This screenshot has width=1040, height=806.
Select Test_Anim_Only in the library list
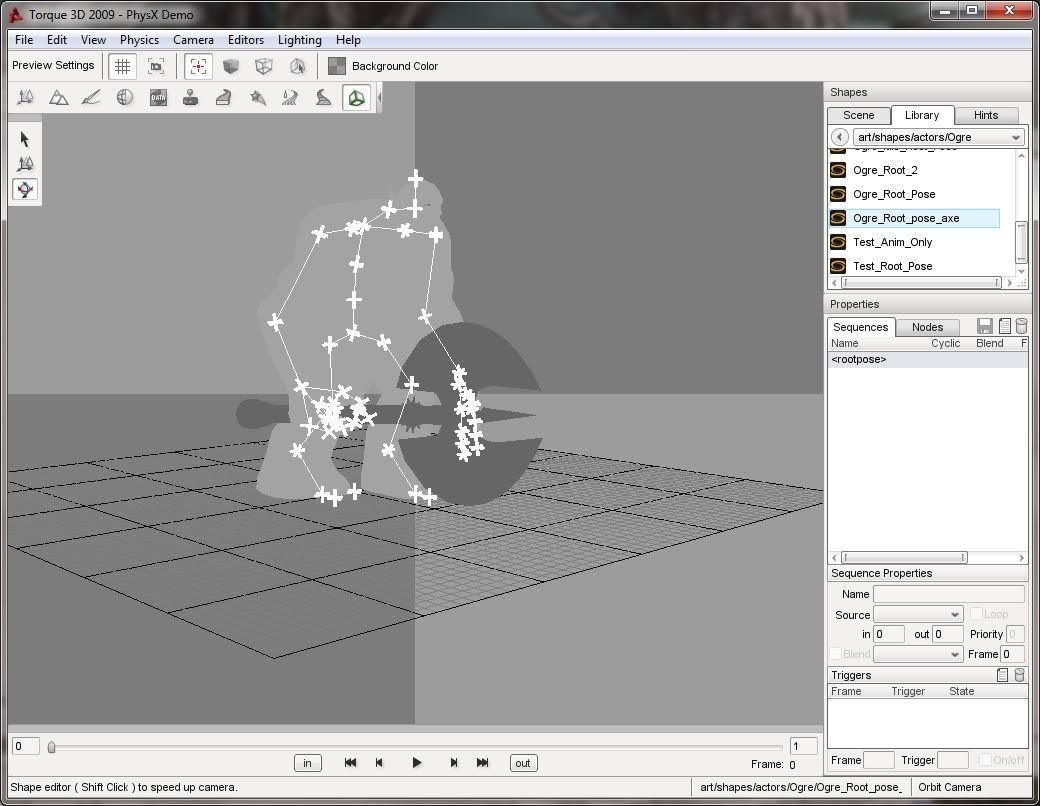coord(892,242)
